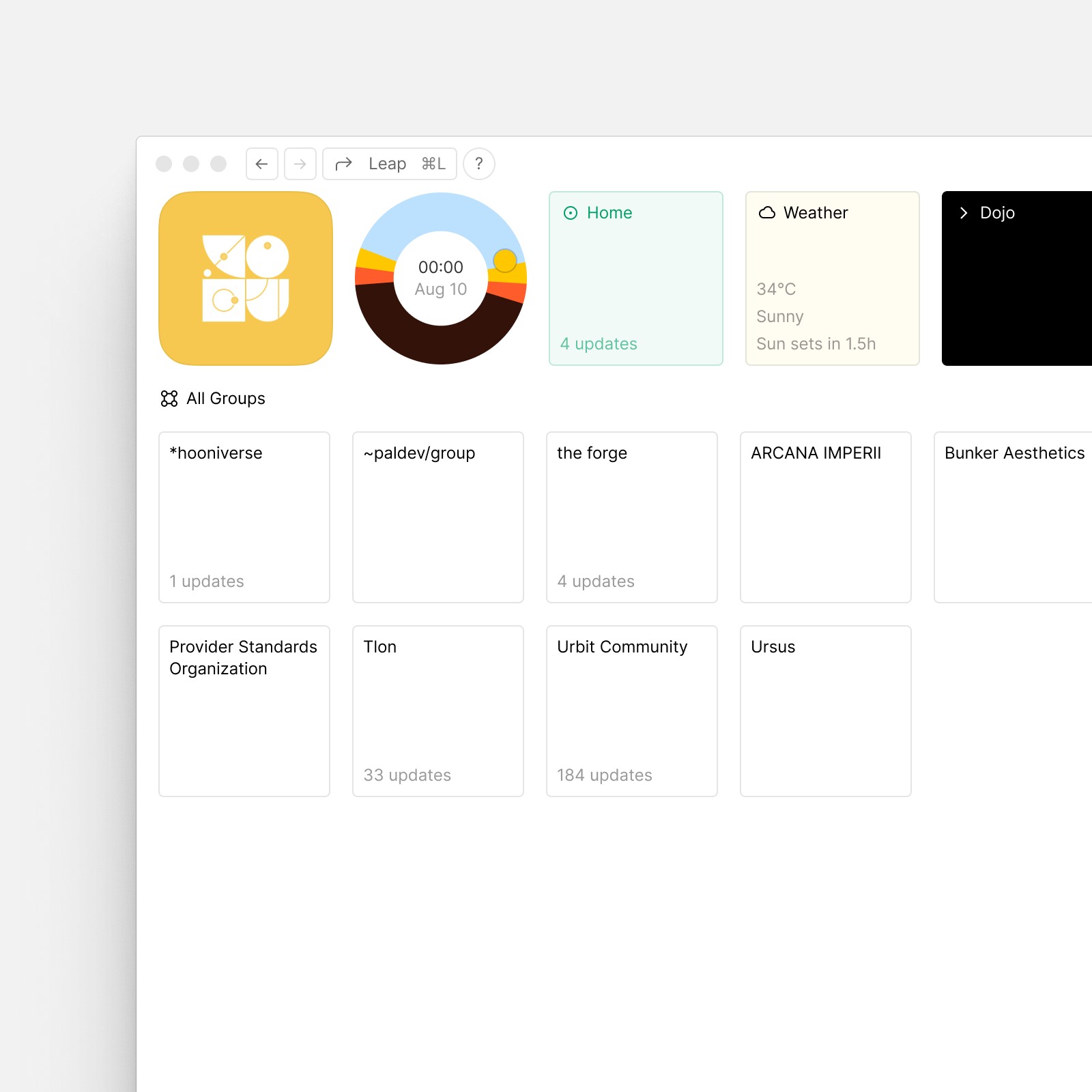
Task: Open the *hooniverse group
Action: pos(244,517)
